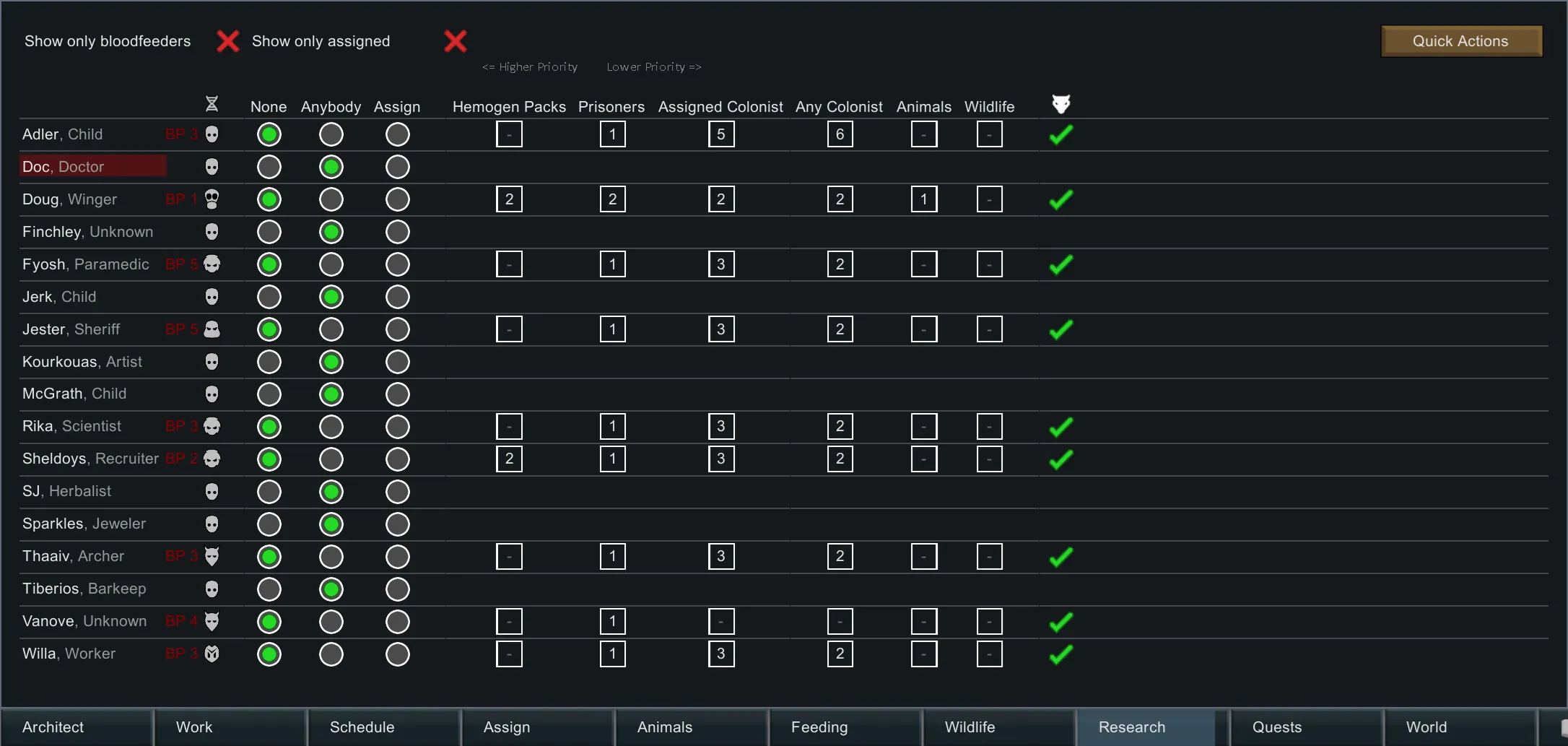Click Jester's xenotype face icon
The width and height of the screenshot is (1568, 746).
click(212, 329)
